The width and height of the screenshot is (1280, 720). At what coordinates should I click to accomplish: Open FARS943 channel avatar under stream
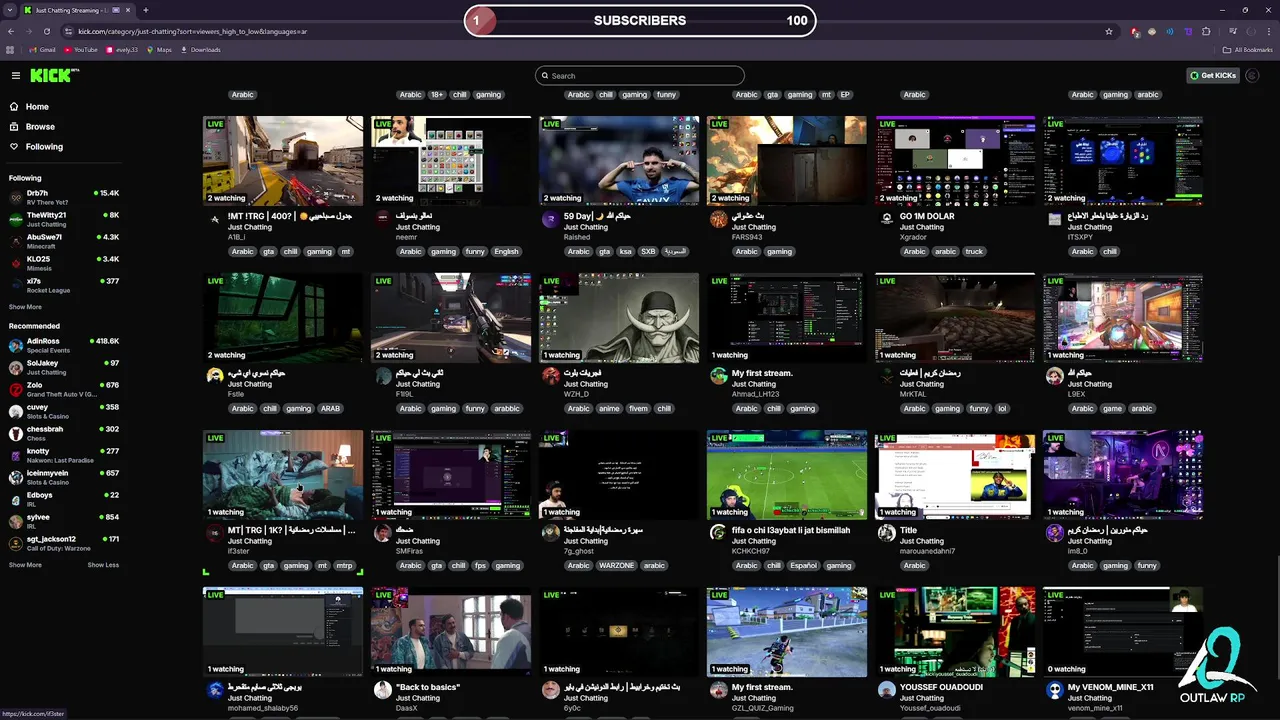pyautogui.click(x=718, y=219)
